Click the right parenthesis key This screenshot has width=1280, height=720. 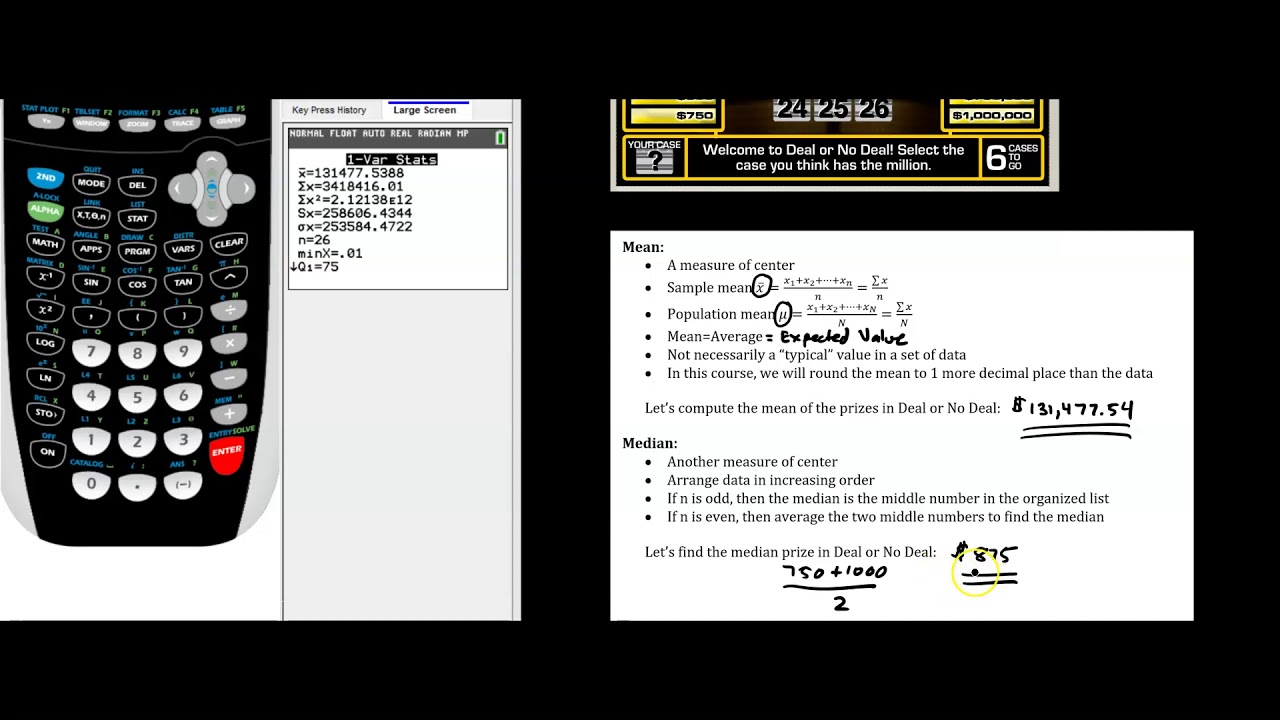point(183,315)
